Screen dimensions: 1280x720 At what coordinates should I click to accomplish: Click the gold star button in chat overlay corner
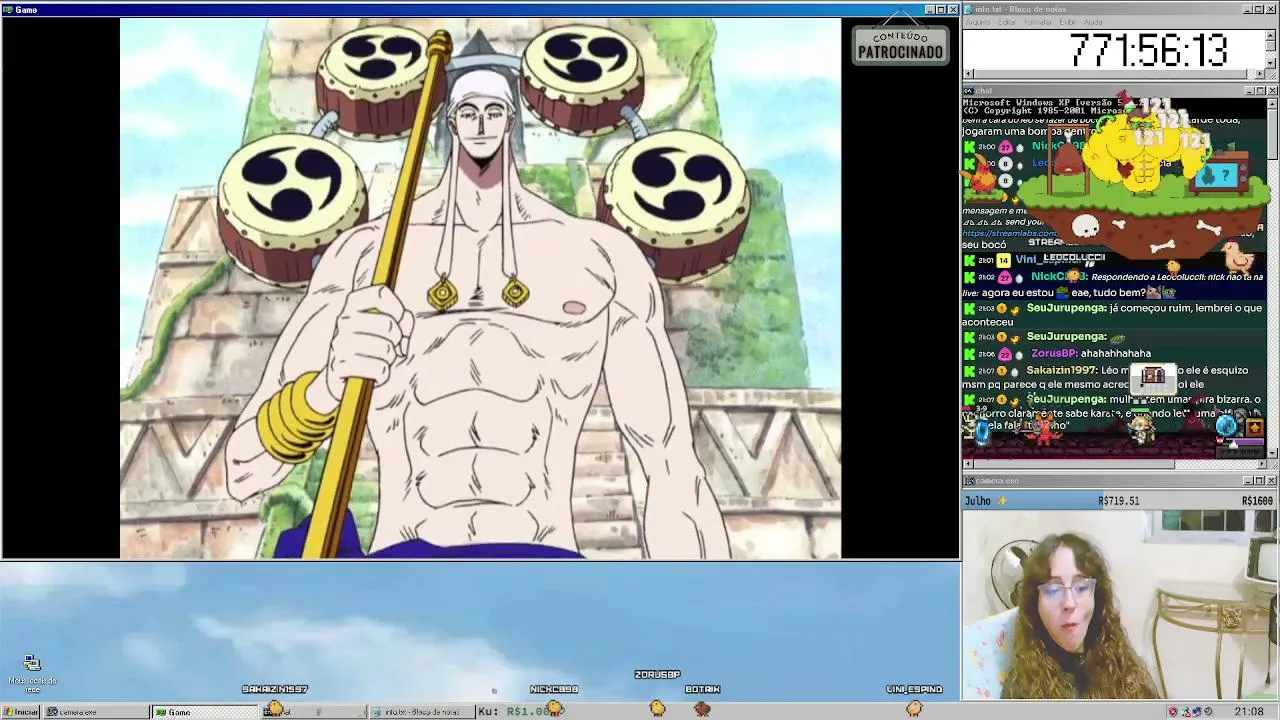pyautogui.click(x=1254, y=428)
